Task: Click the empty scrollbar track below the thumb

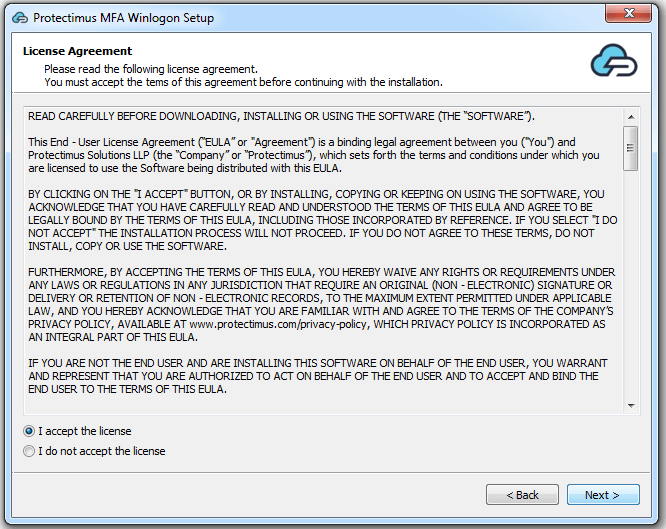Action: tap(631, 285)
